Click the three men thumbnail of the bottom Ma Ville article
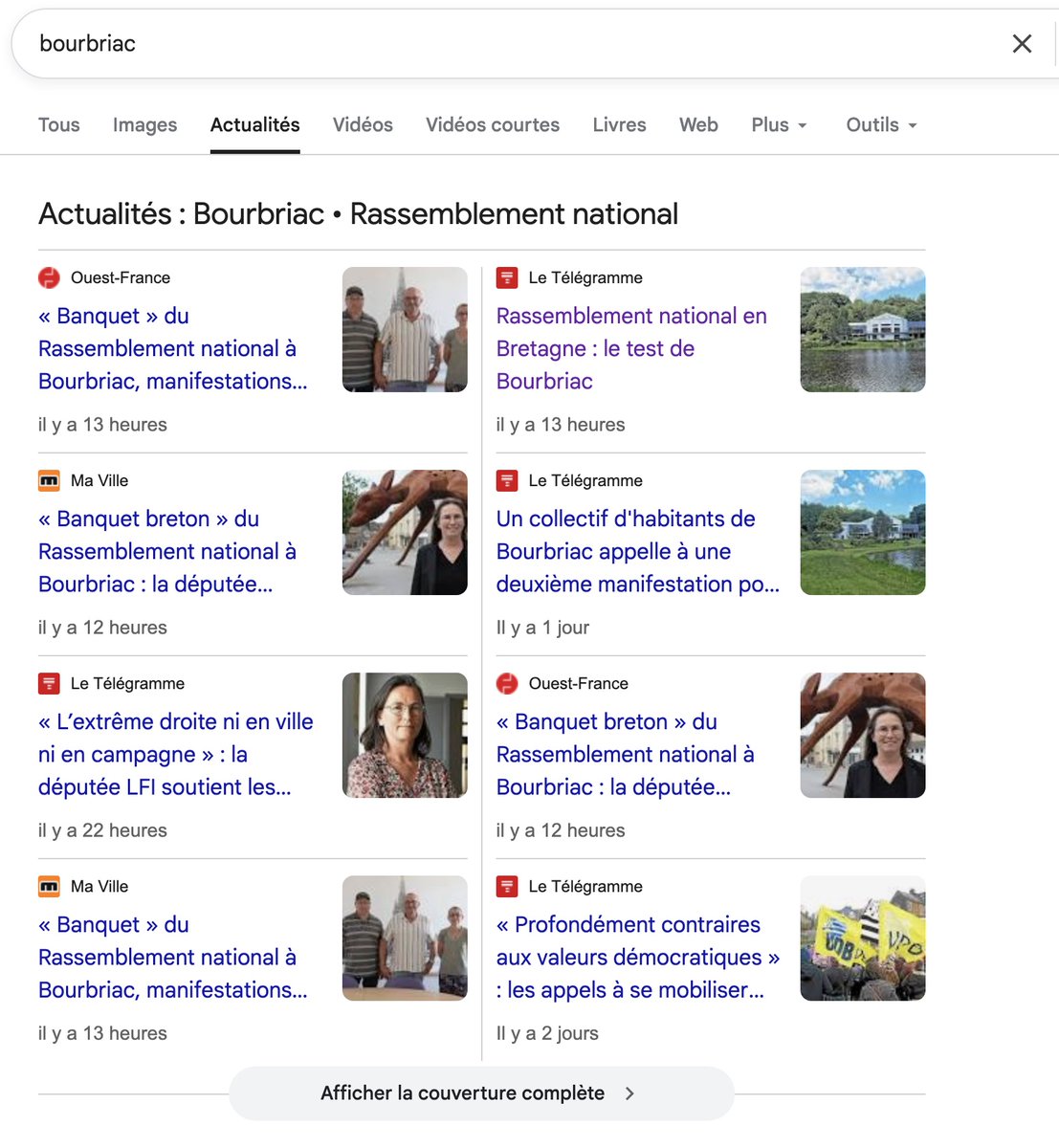Screen dimensions: 1059x1148 click(x=405, y=938)
